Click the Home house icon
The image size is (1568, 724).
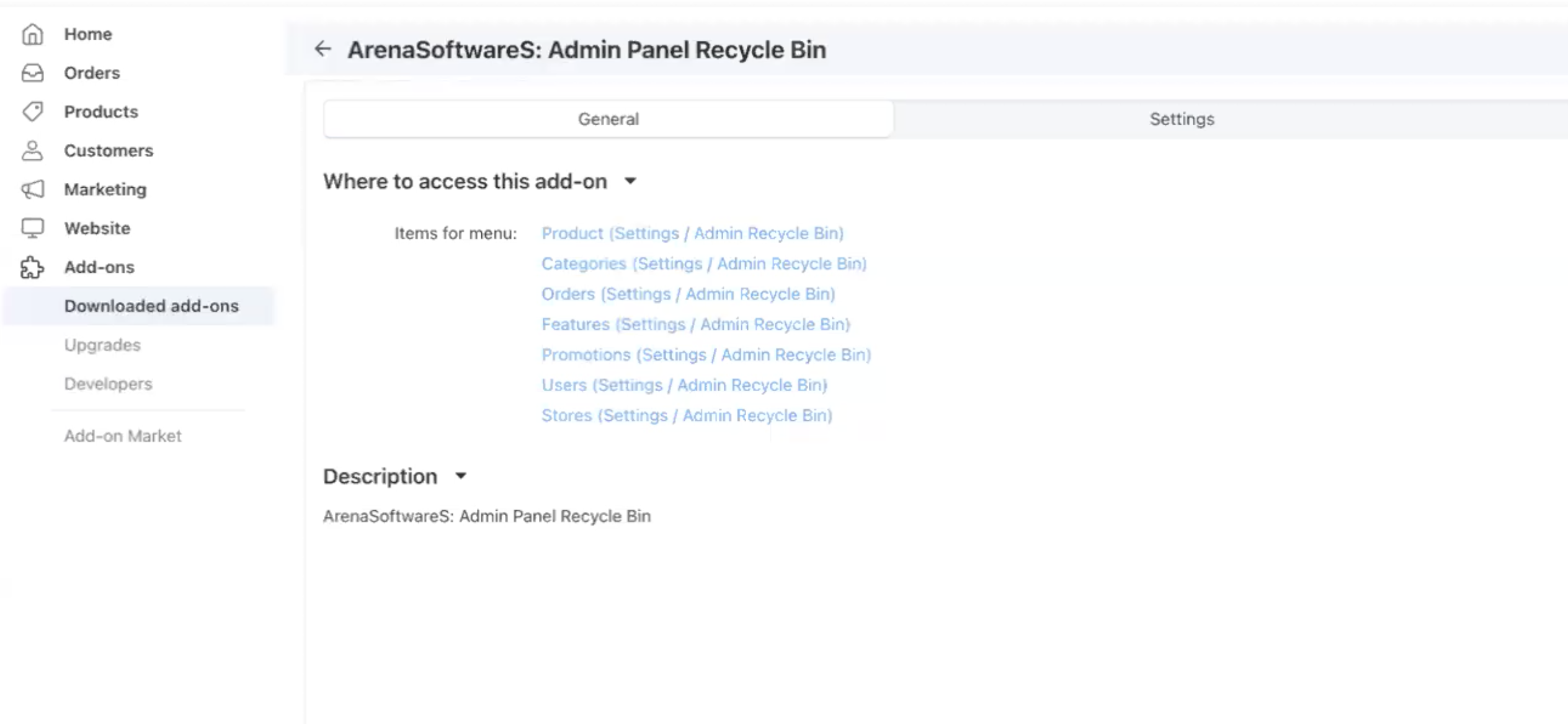pyautogui.click(x=32, y=34)
